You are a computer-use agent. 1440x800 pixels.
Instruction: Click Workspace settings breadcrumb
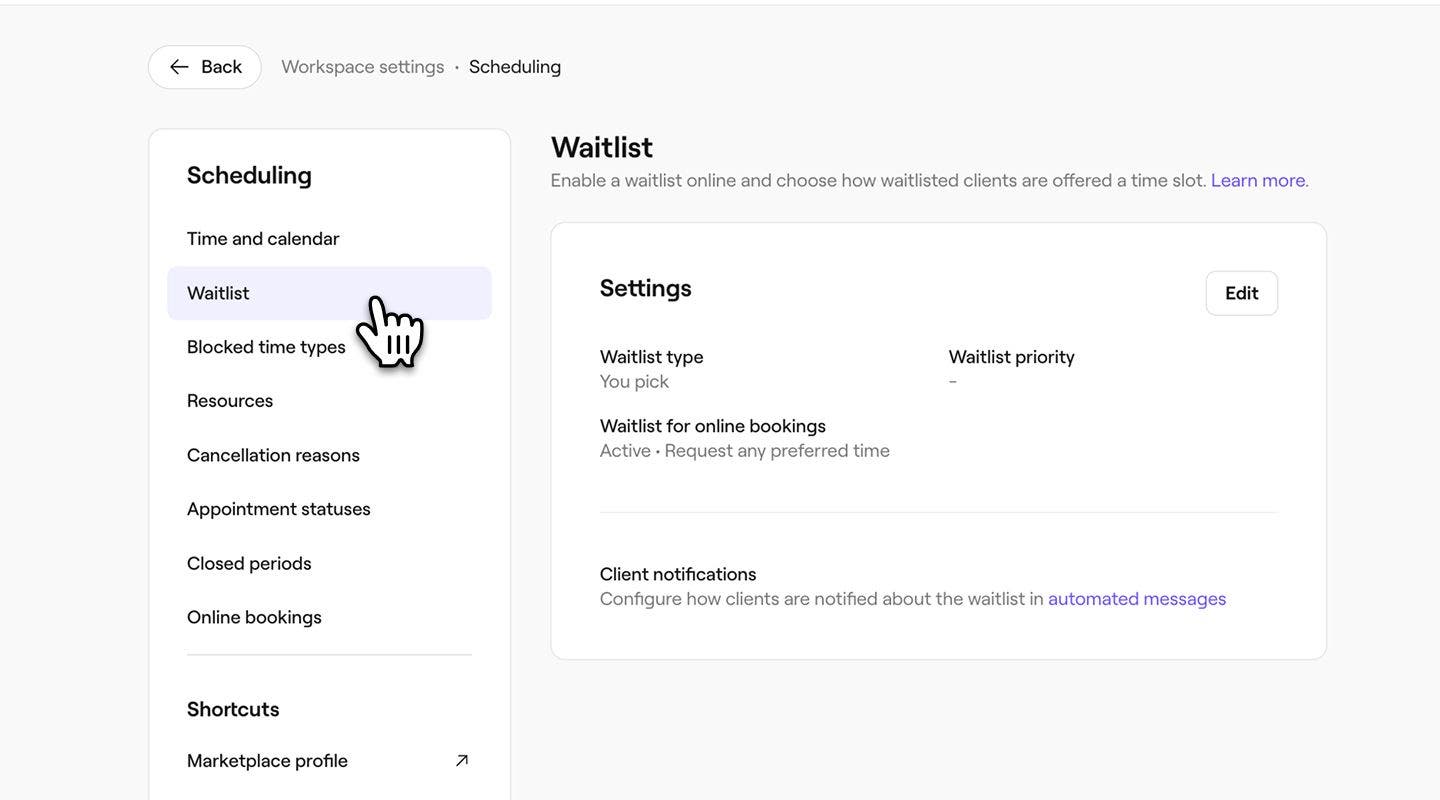tap(362, 67)
